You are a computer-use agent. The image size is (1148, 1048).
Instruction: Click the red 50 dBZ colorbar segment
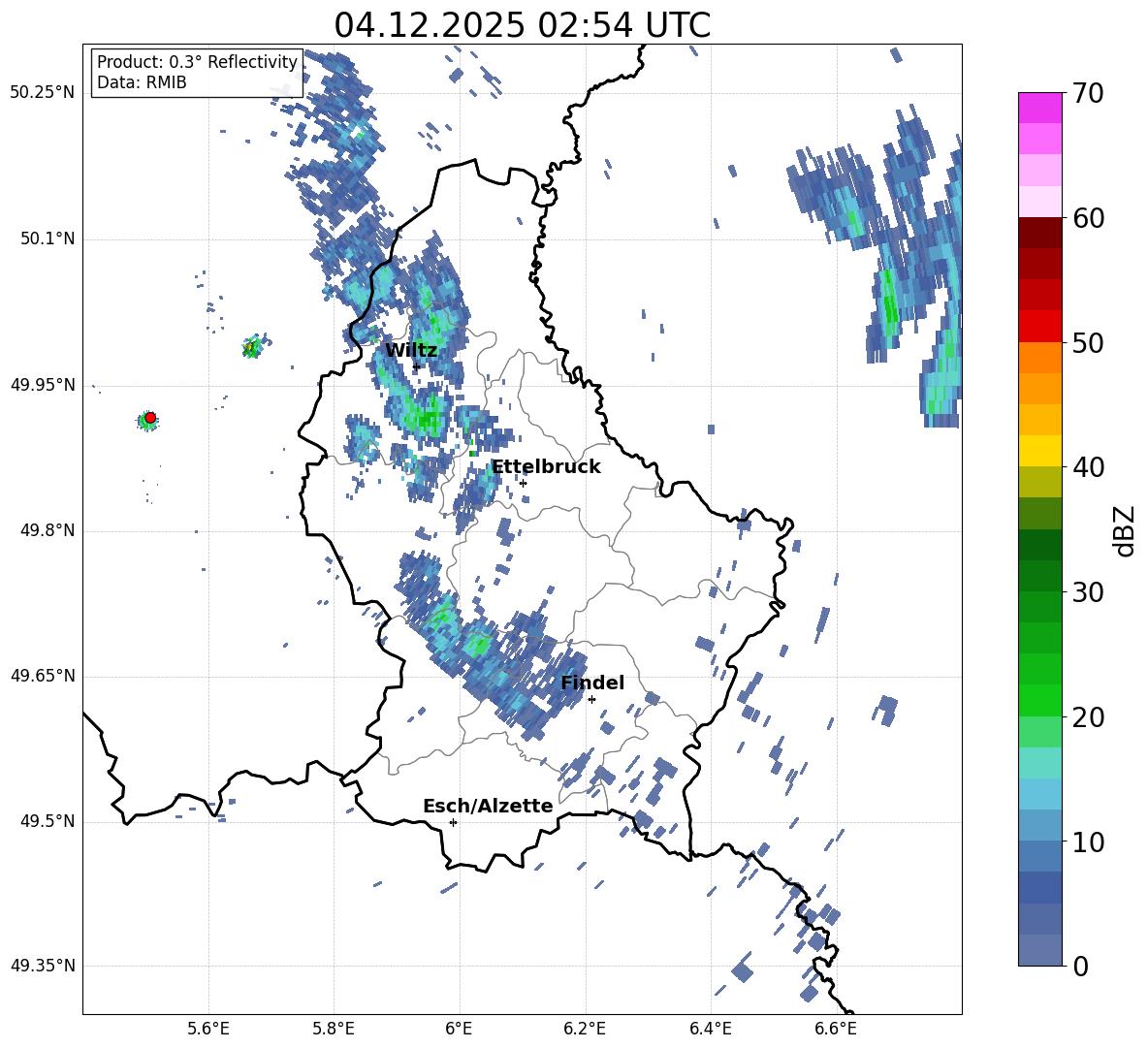pyautogui.click(x=1039, y=327)
